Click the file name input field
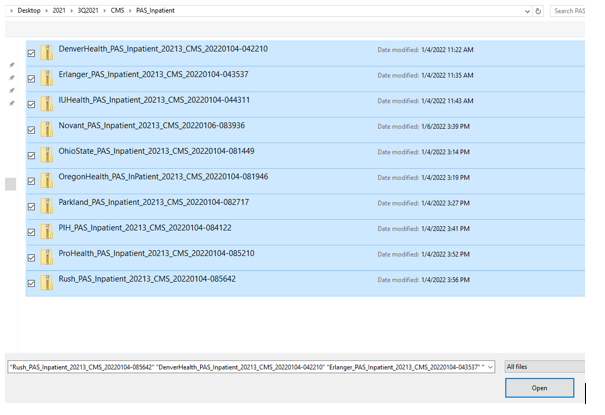 coord(247,367)
